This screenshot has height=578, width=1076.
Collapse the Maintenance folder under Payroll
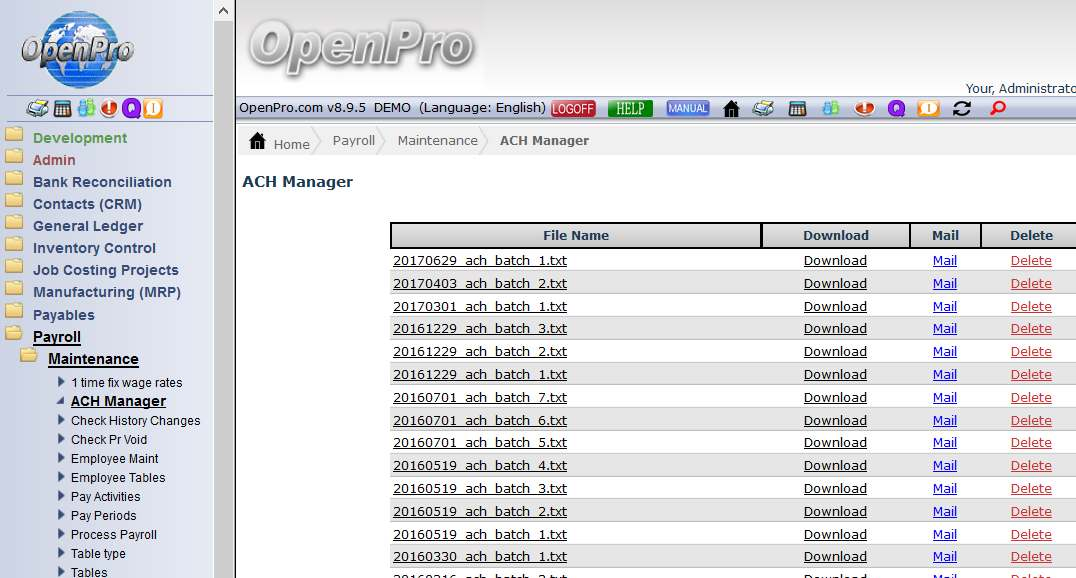click(x=93, y=359)
